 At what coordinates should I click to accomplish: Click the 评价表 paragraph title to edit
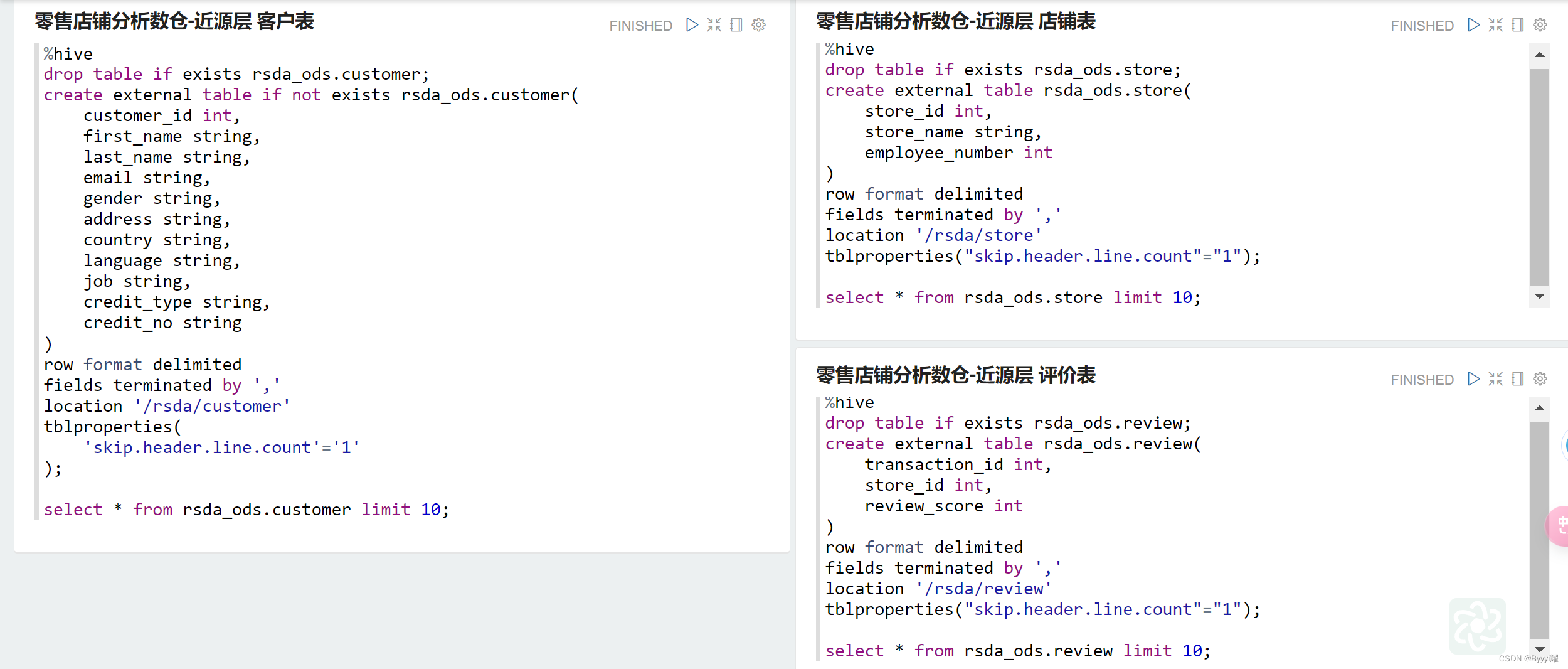(x=955, y=375)
